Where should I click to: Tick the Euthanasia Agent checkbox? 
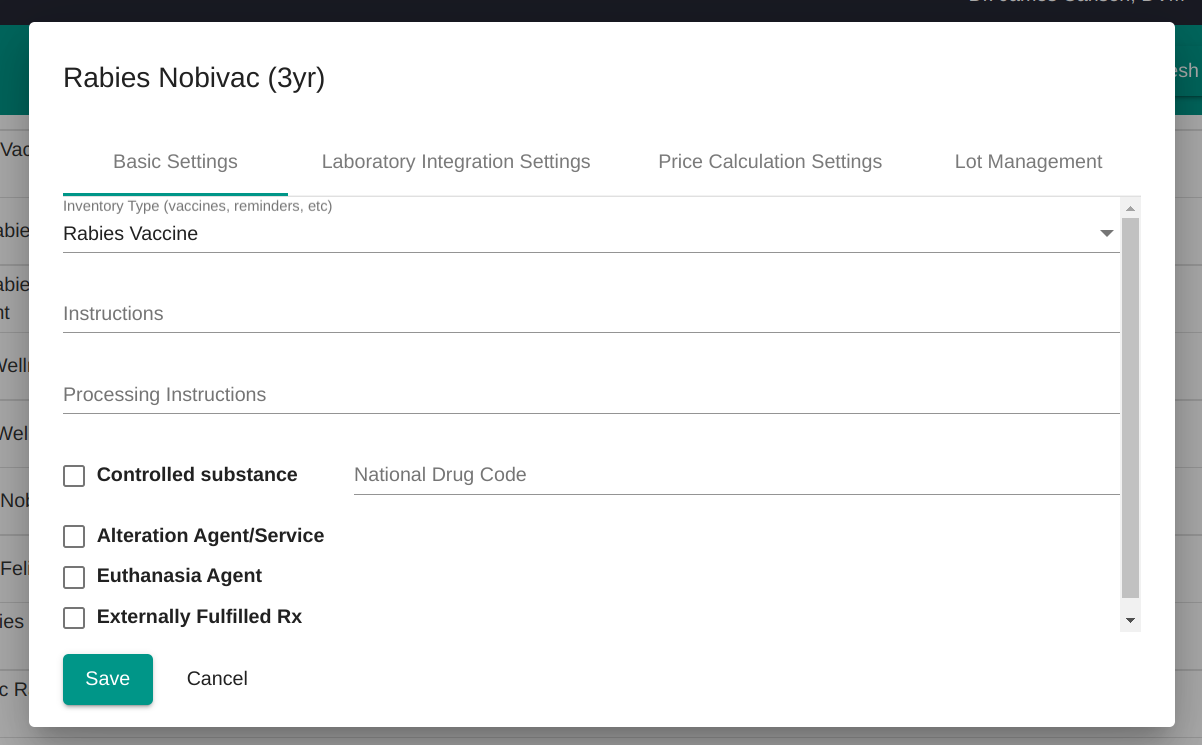pyautogui.click(x=74, y=577)
